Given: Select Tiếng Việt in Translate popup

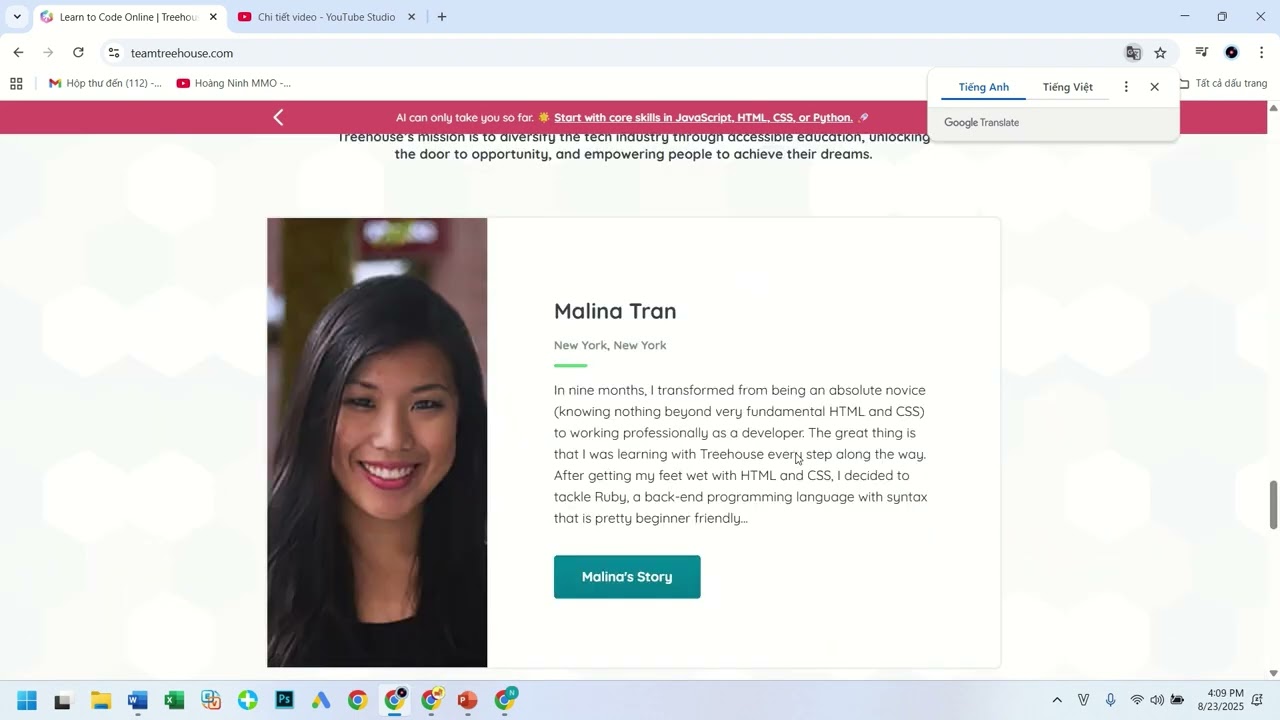Looking at the screenshot, I should 1068,87.
